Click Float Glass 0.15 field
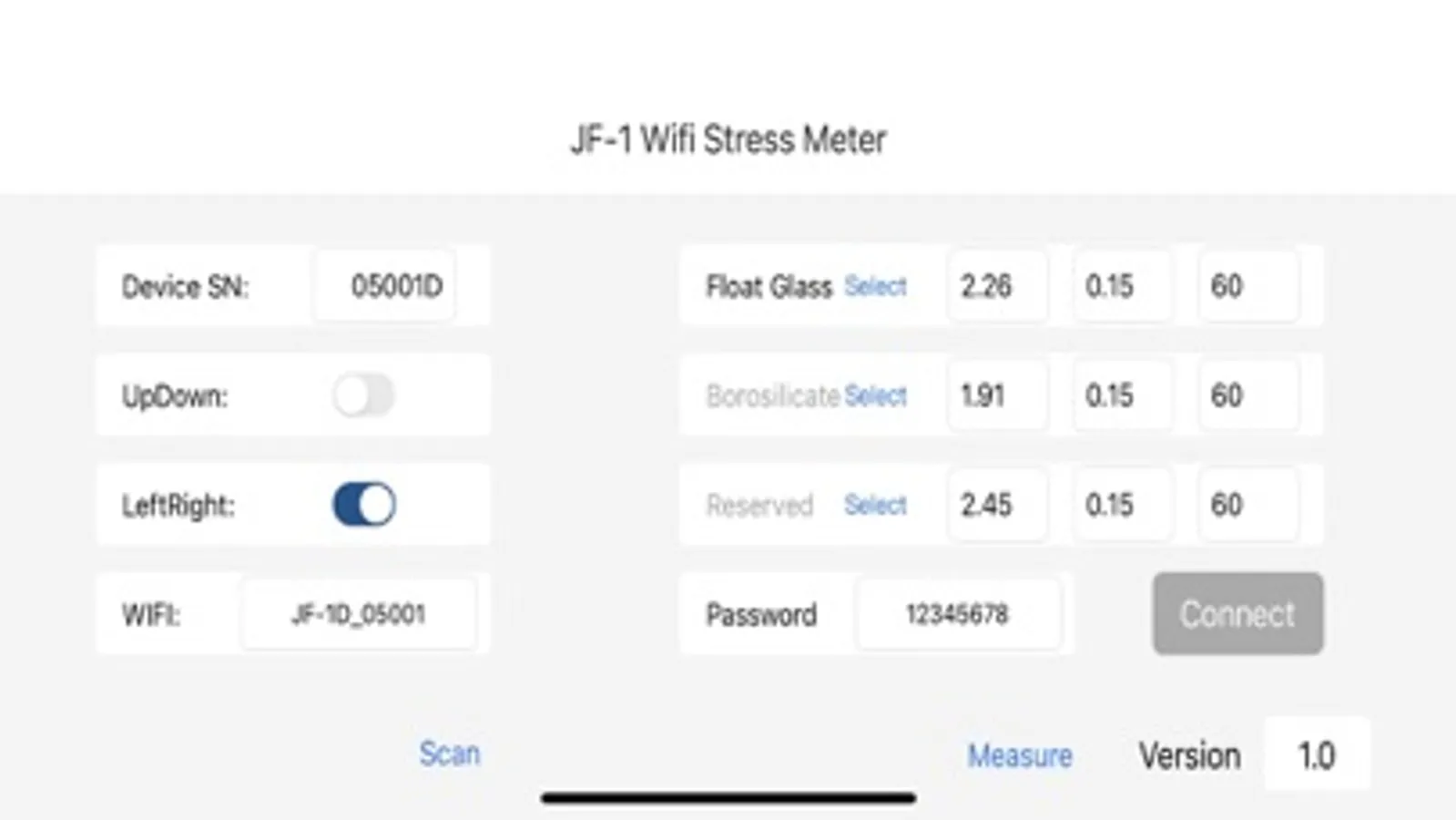 pyautogui.click(x=1121, y=286)
